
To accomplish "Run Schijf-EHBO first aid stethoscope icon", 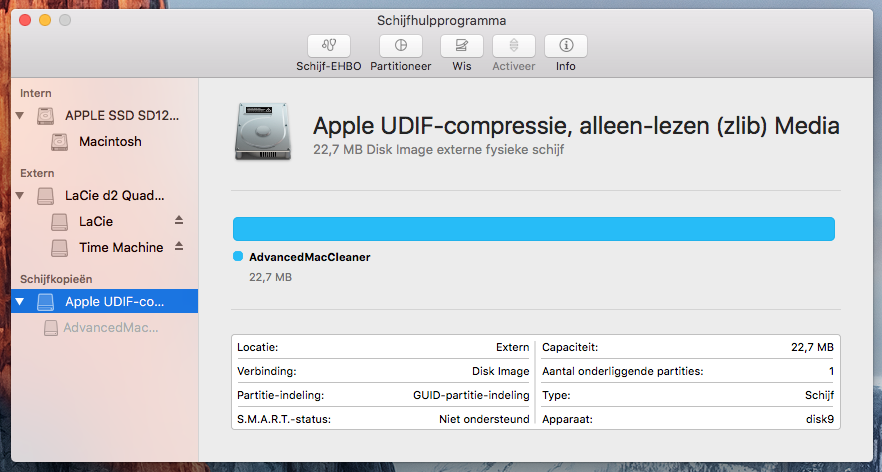I will point(328,46).
